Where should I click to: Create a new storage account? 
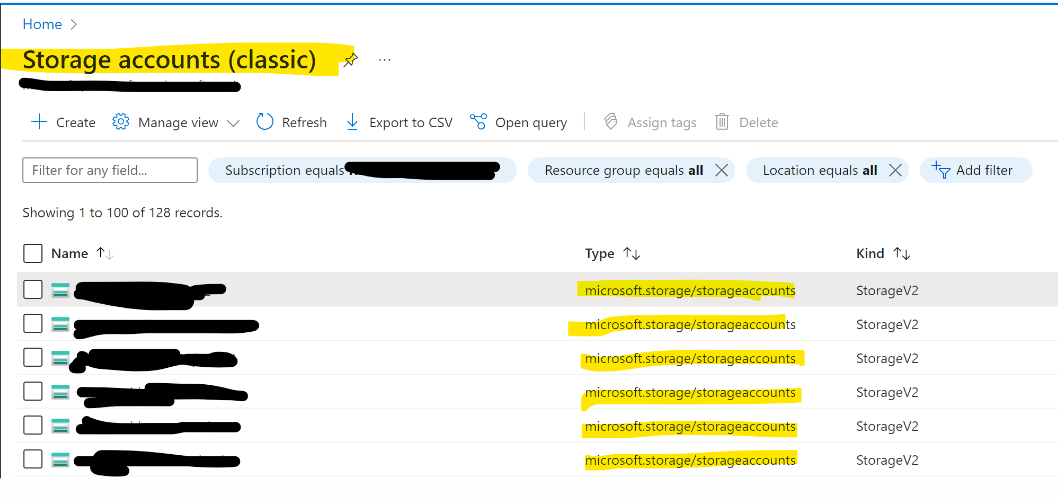click(63, 122)
